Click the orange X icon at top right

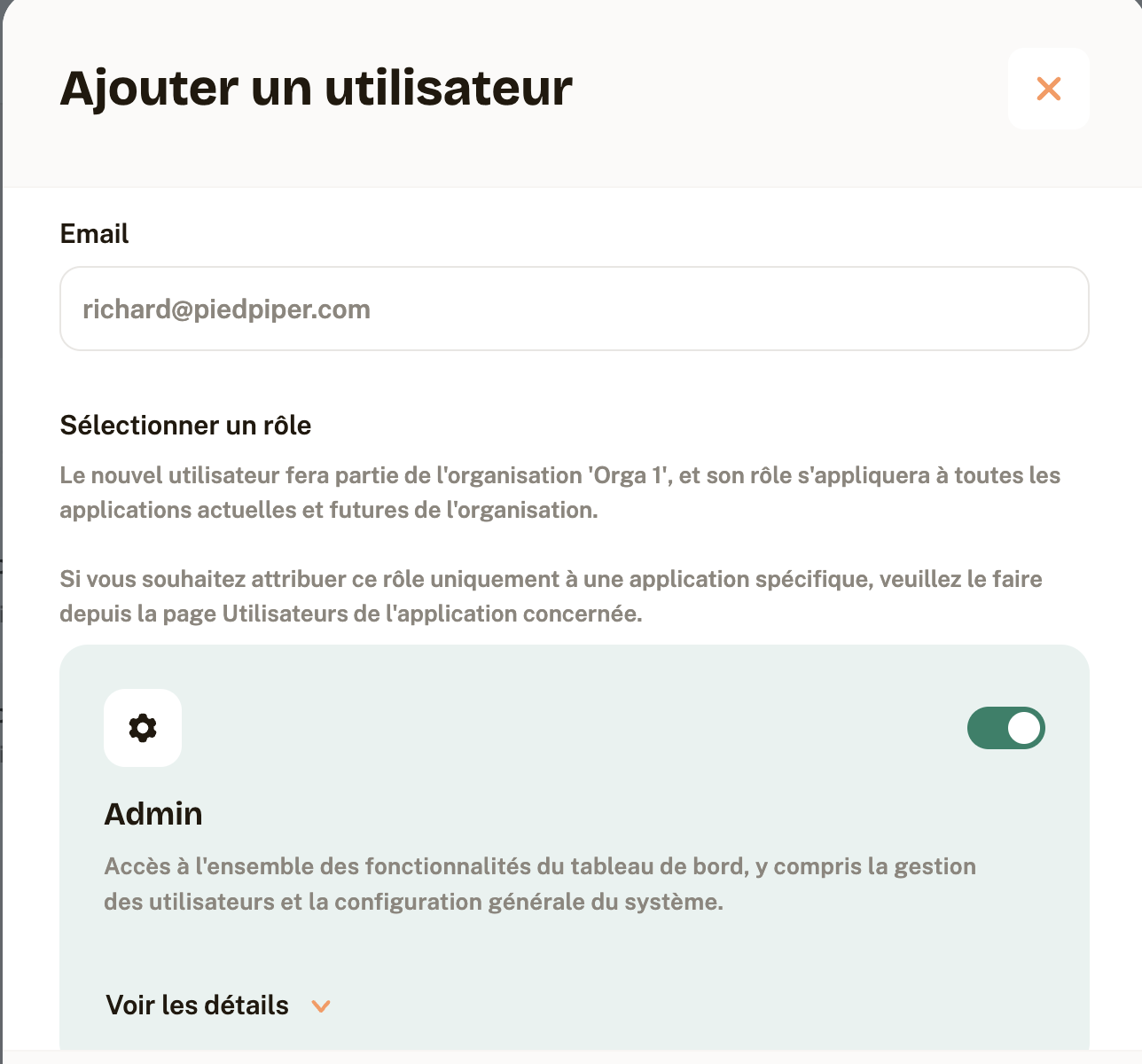[1049, 89]
